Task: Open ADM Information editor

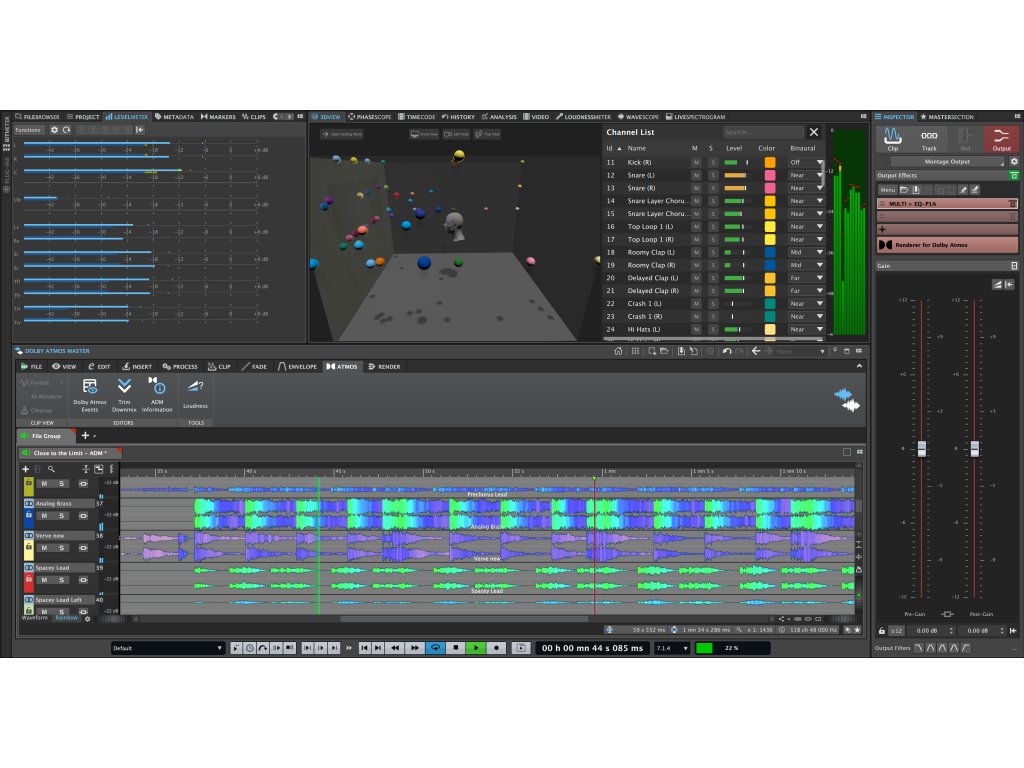Action: click(157, 388)
